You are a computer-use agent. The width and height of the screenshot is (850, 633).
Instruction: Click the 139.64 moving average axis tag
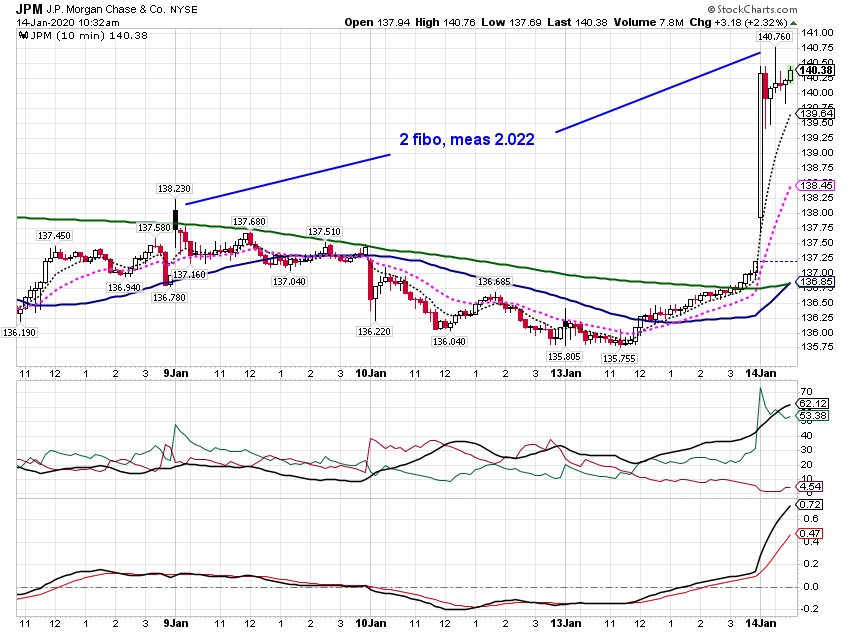point(816,113)
